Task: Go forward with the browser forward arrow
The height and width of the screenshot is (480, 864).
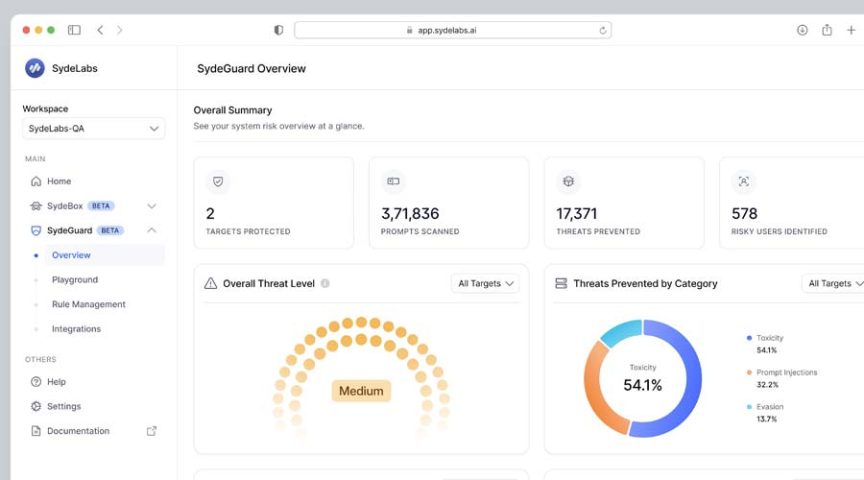Action: (120, 30)
